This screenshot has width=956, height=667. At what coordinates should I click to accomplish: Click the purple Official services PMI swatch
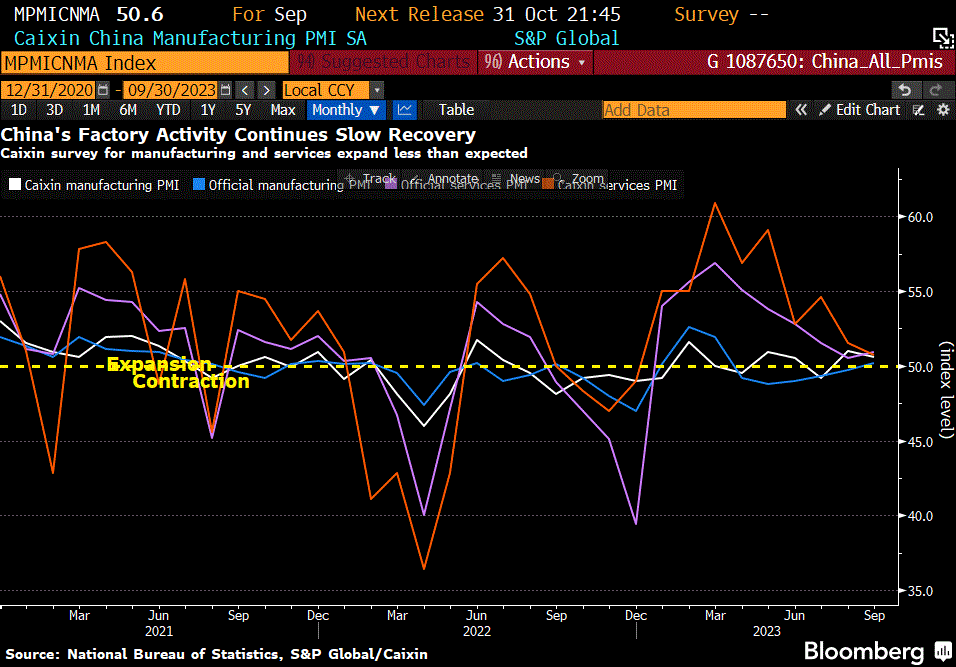tap(391, 184)
